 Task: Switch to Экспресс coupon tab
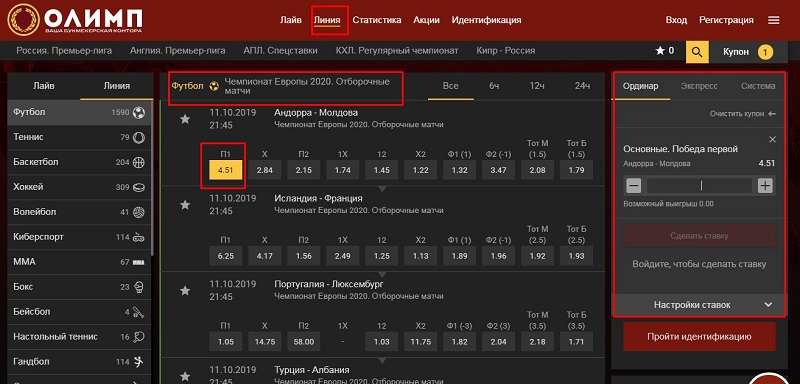tap(699, 86)
